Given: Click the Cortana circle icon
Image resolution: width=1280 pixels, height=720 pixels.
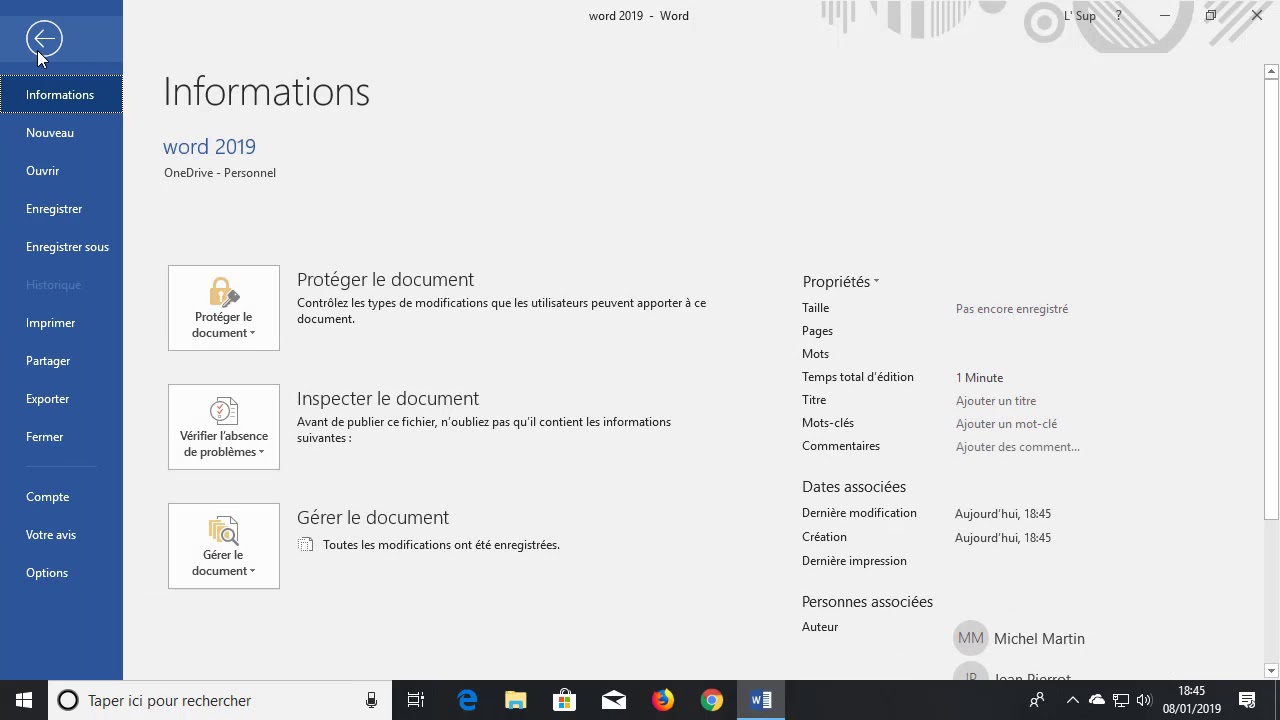Looking at the screenshot, I should pos(68,701).
